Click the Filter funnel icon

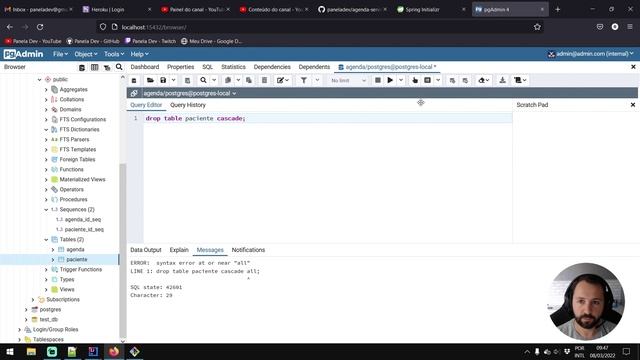click(304, 80)
